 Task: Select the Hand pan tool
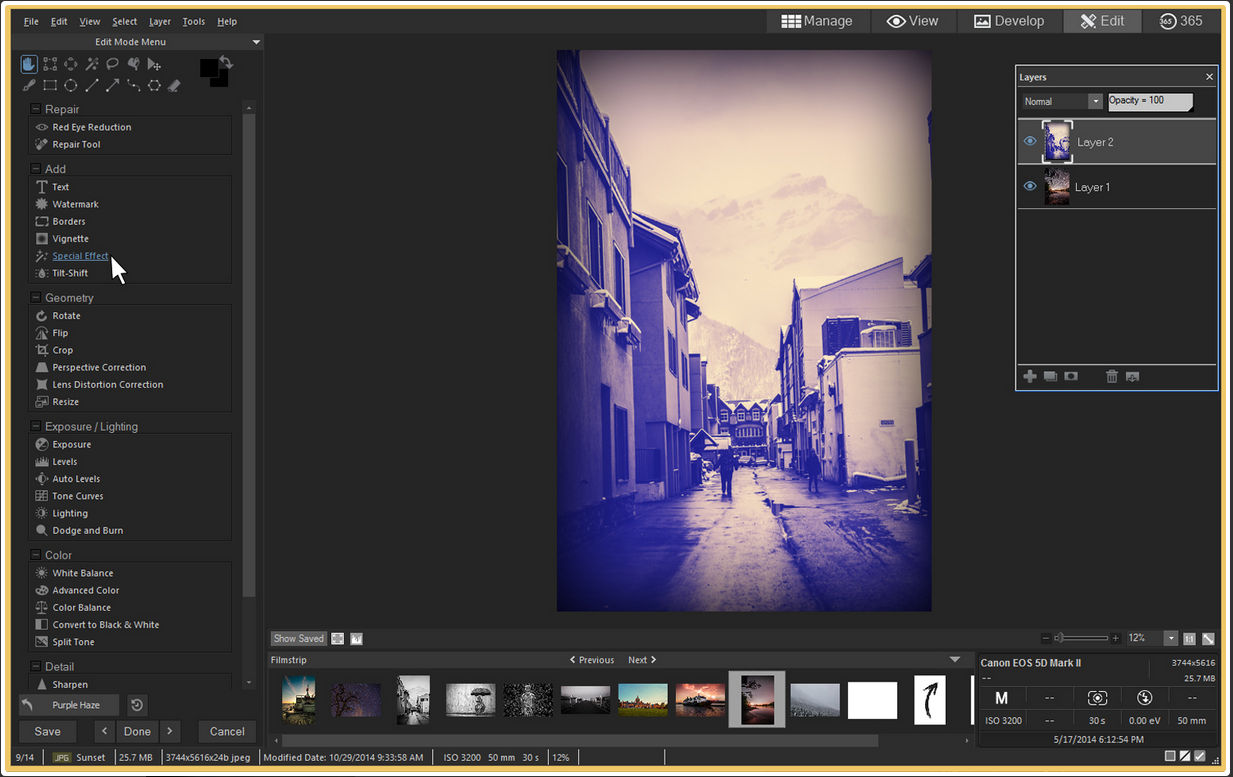pos(29,64)
